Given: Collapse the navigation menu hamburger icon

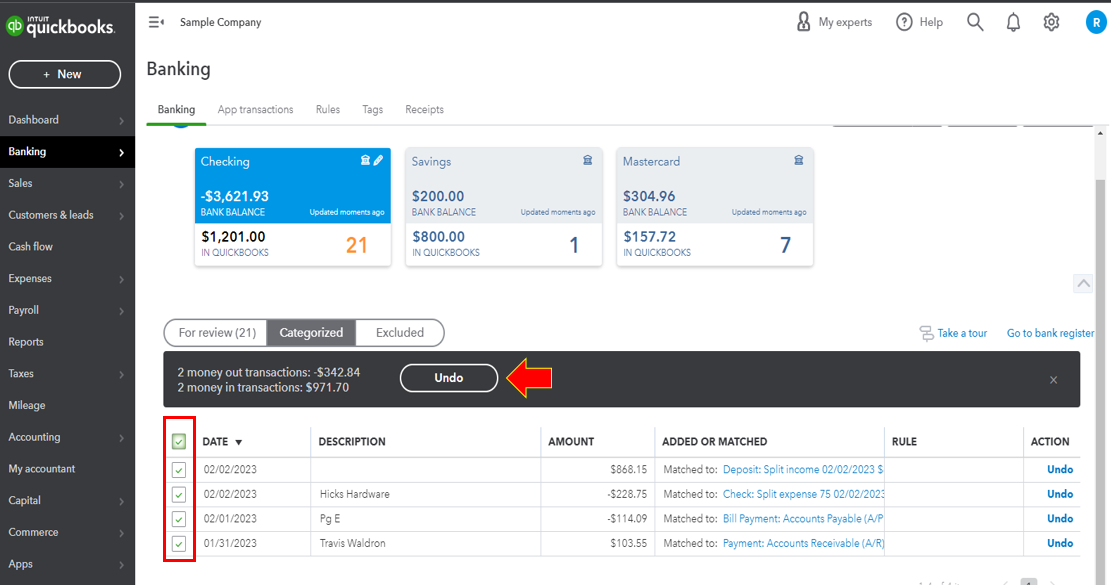Looking at the screenshot, I should 156,23.
